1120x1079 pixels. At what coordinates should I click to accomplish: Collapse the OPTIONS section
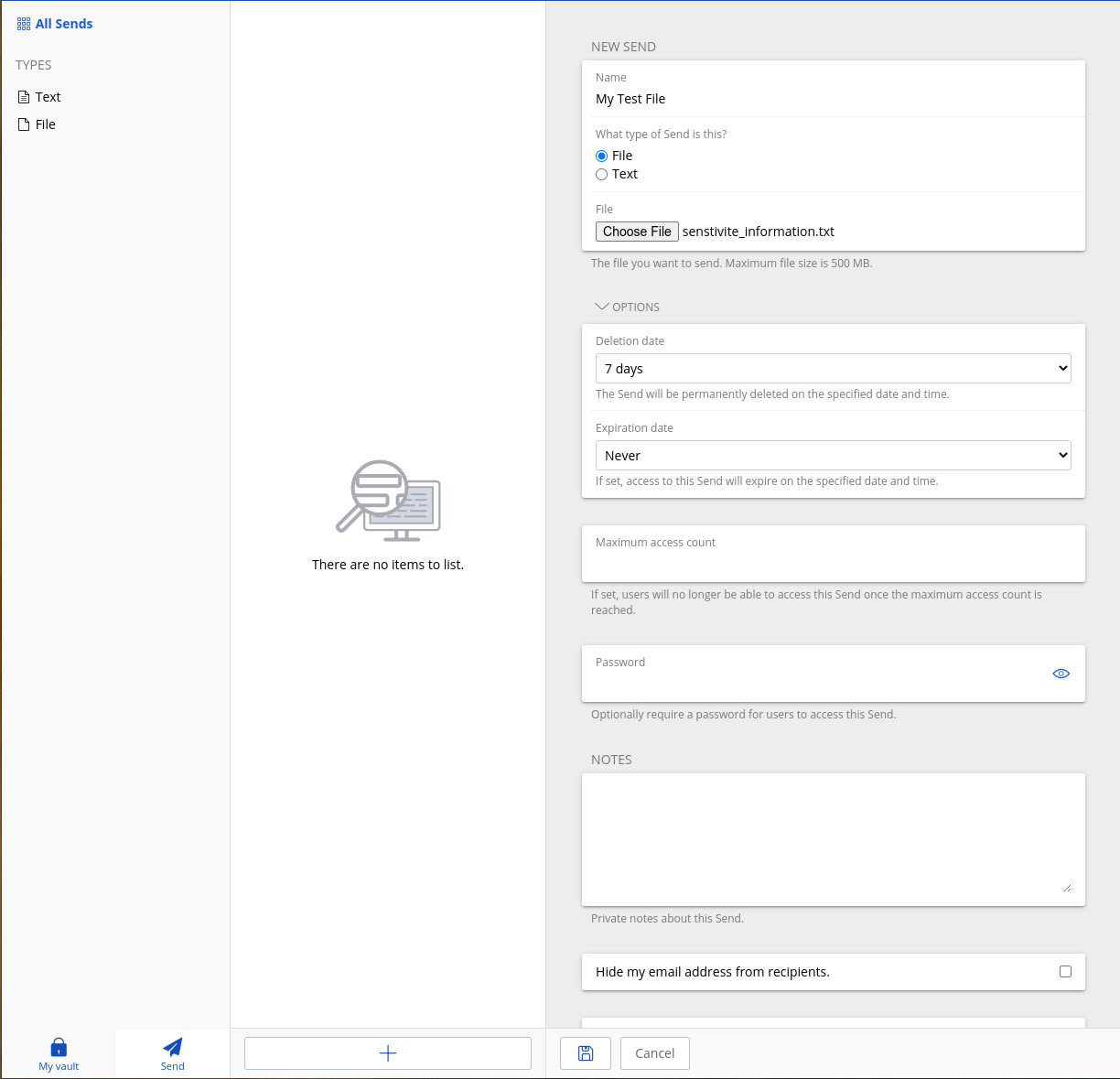point(602,306)
